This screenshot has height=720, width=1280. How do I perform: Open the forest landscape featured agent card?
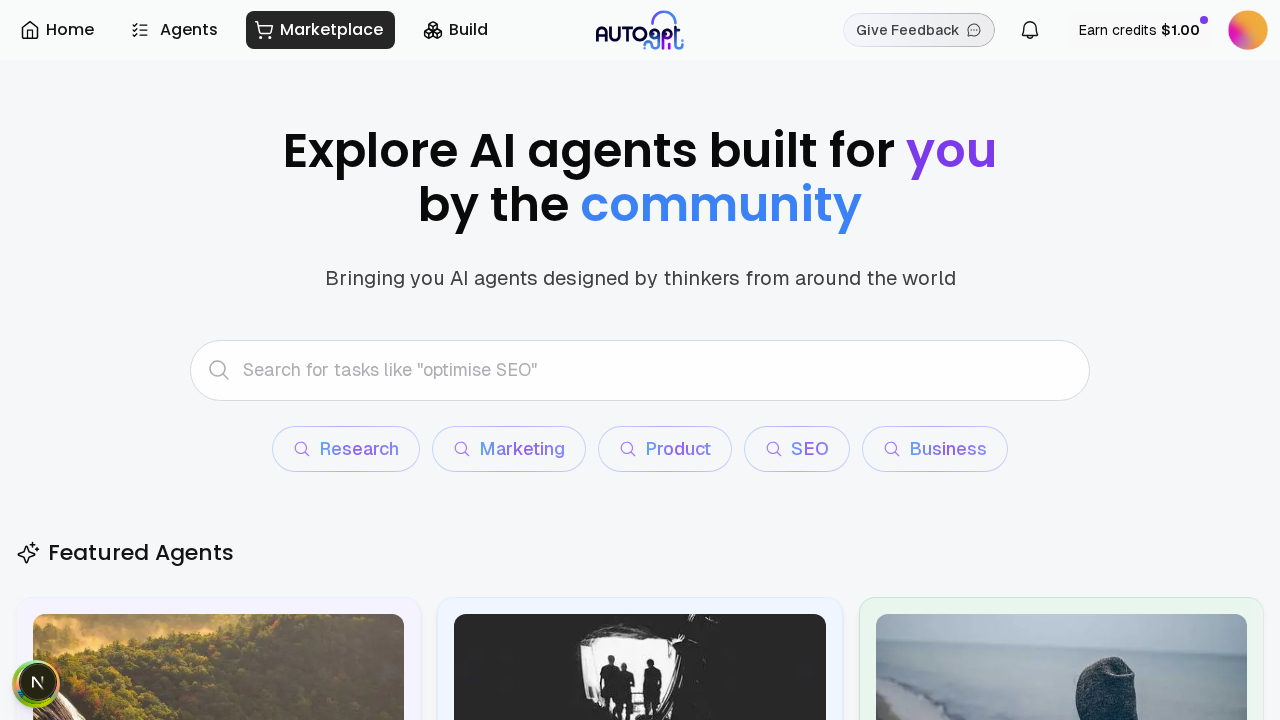click(218, 665)
